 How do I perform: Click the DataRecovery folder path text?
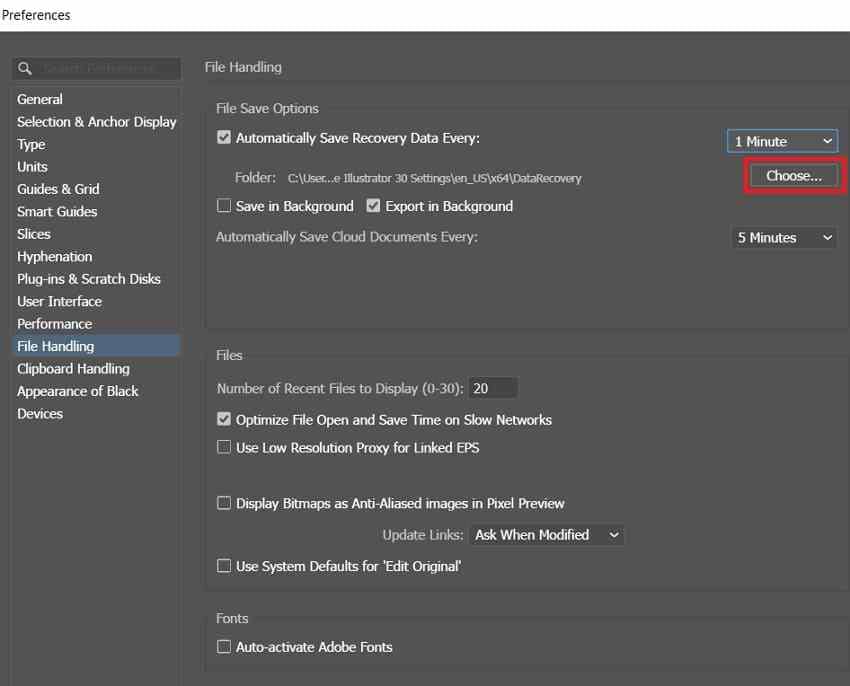click(x=434, y=178)
